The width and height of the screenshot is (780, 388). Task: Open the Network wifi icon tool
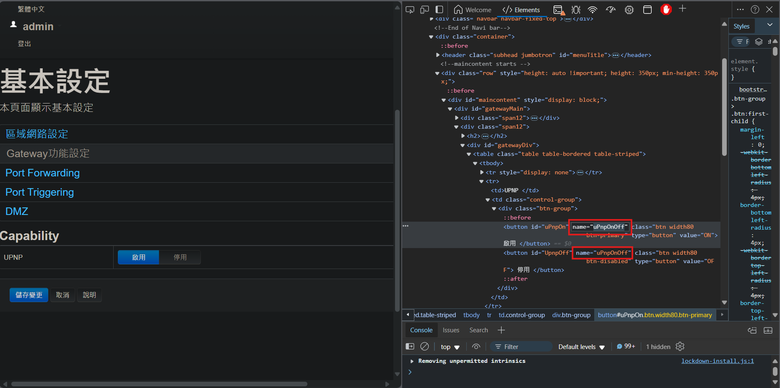click(592, 9)
